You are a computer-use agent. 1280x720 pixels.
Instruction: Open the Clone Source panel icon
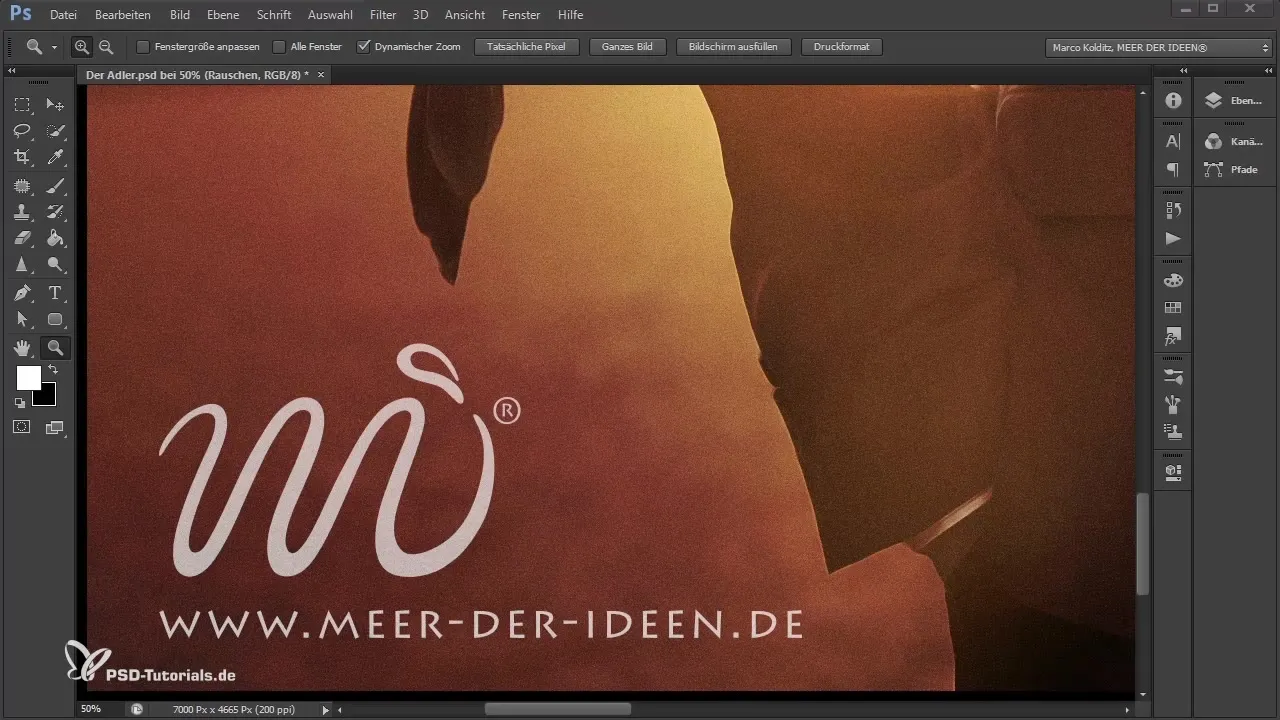coord(1173,433)
